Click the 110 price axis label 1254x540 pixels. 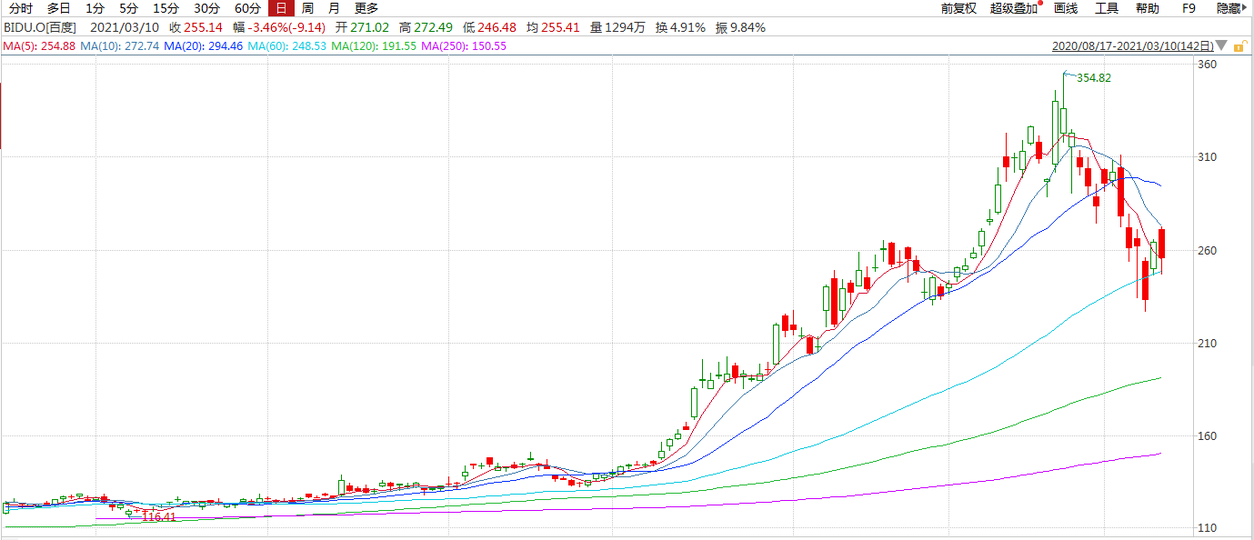coord(1207,528)
